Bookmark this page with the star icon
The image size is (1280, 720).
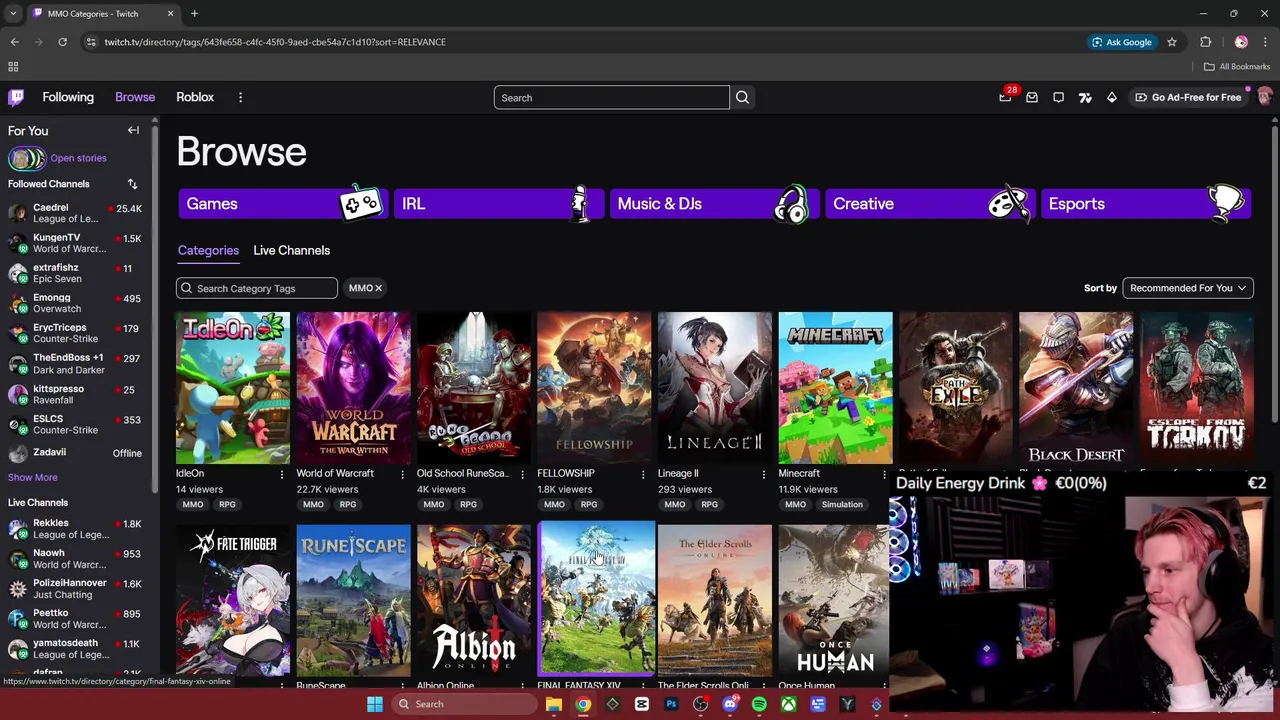[x=1172, y=42]
